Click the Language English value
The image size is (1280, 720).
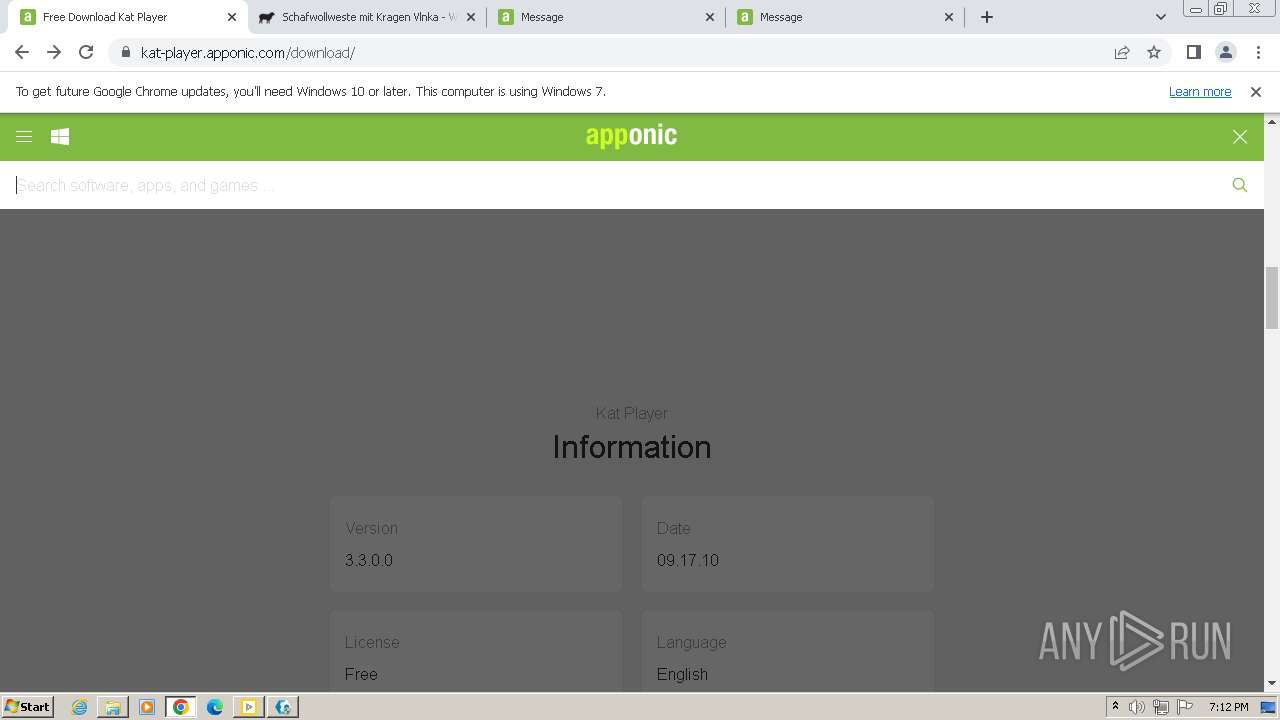point(682,674)
